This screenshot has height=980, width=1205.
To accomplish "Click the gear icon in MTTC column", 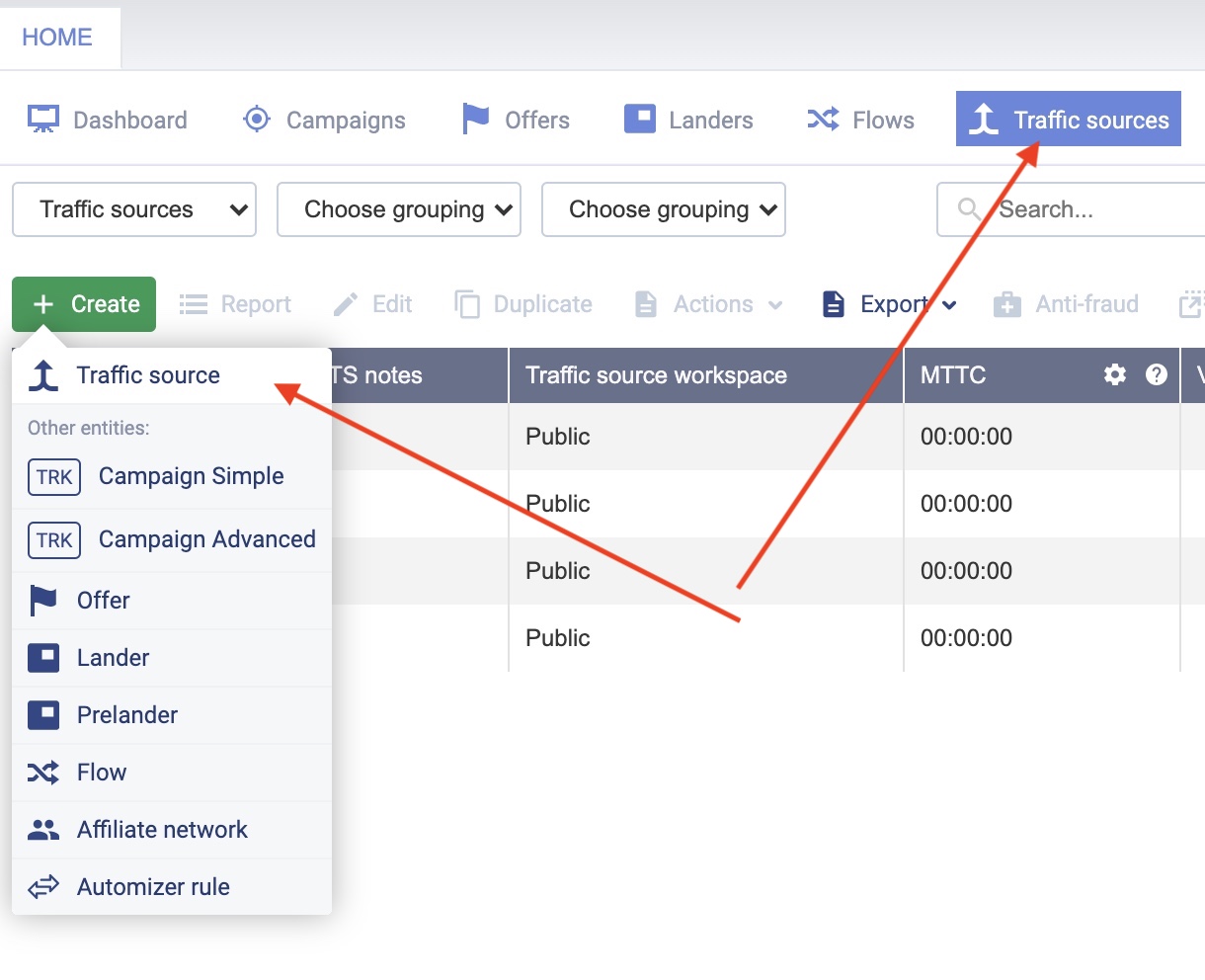I will (x=1114, y=374).
